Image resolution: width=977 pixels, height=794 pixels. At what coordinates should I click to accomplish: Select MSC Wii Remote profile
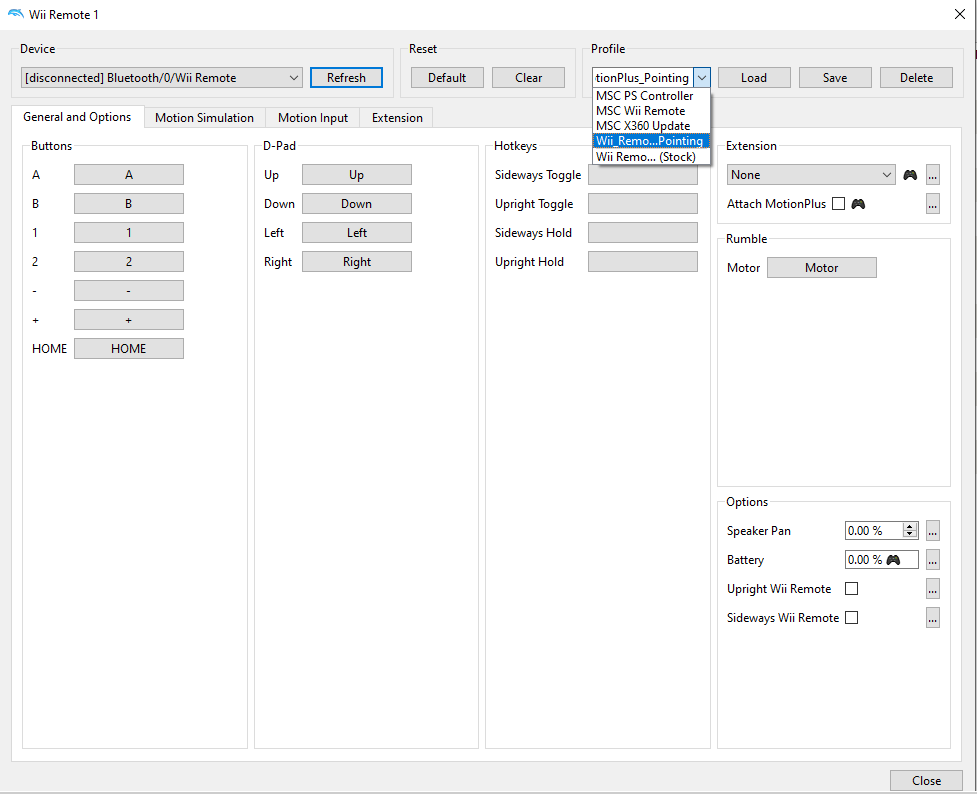point(651,111)
